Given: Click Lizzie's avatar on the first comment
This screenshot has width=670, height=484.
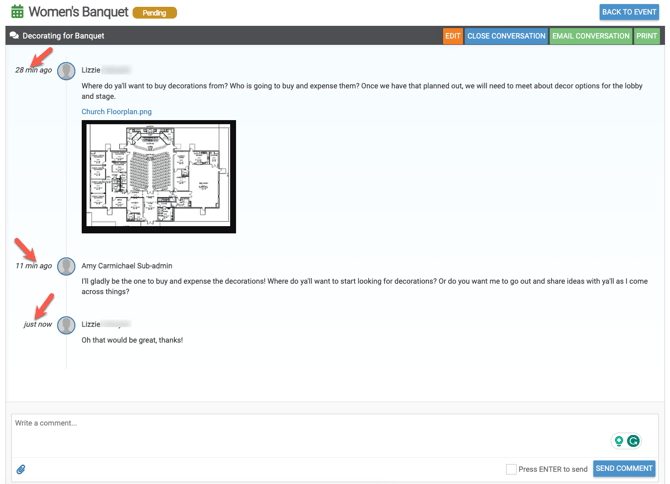Looking at the screenshot, I should [x=66, y=71].
